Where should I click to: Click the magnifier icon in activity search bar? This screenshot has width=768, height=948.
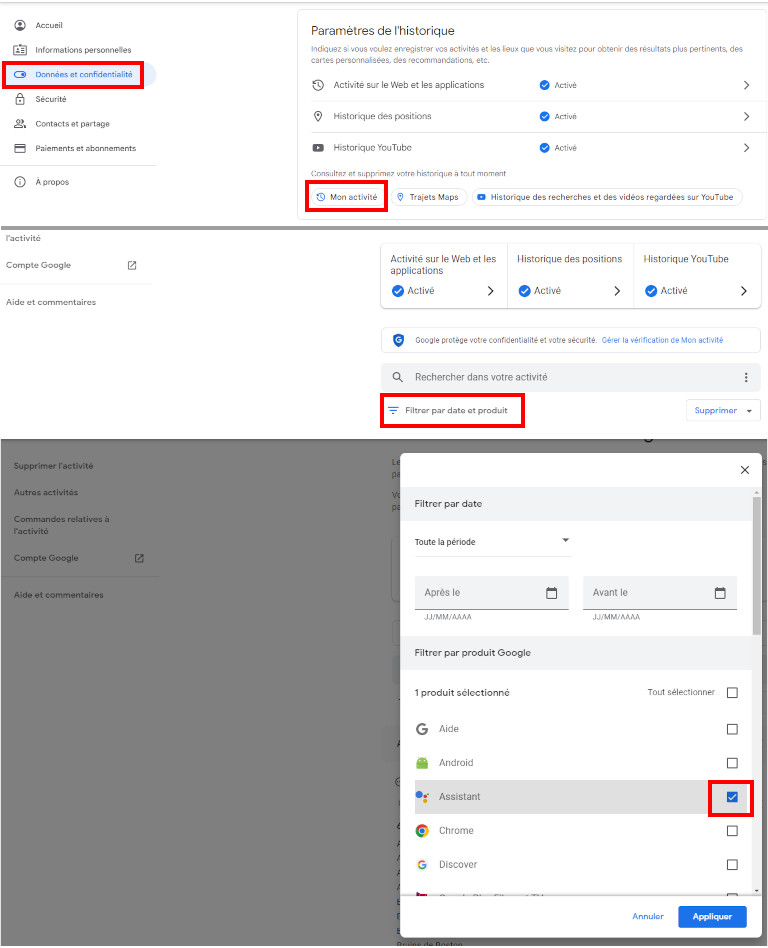click(x=397, y=377)
